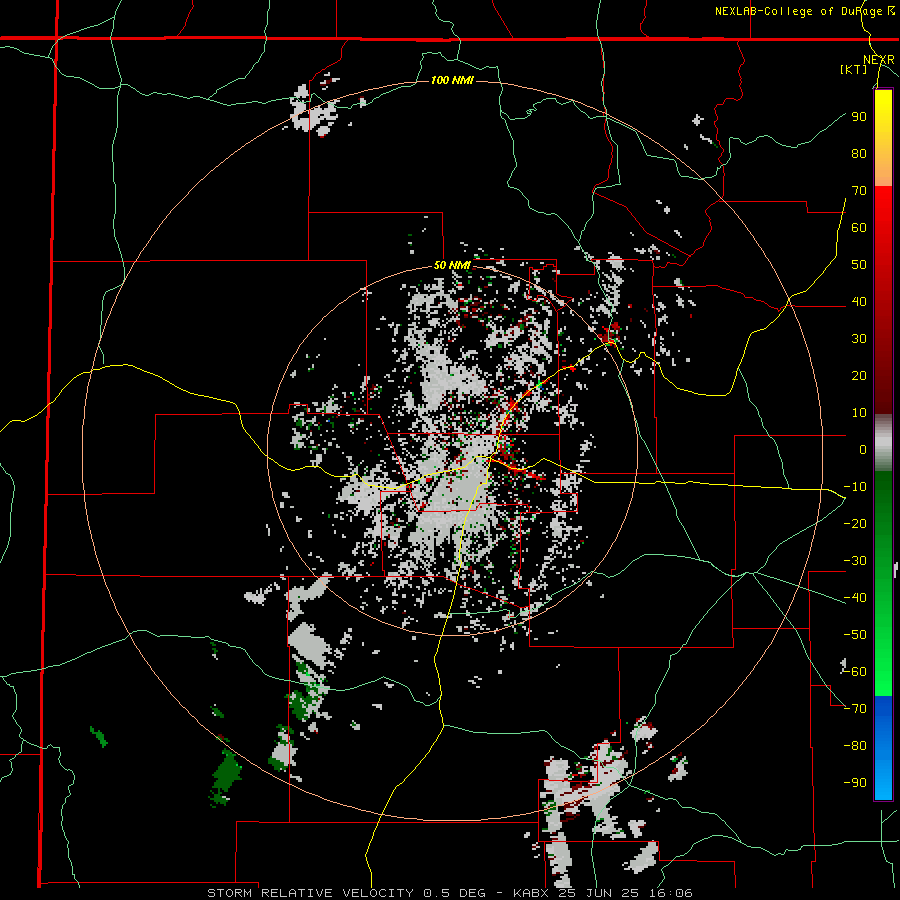Click the -40 knot scale label

855,598
